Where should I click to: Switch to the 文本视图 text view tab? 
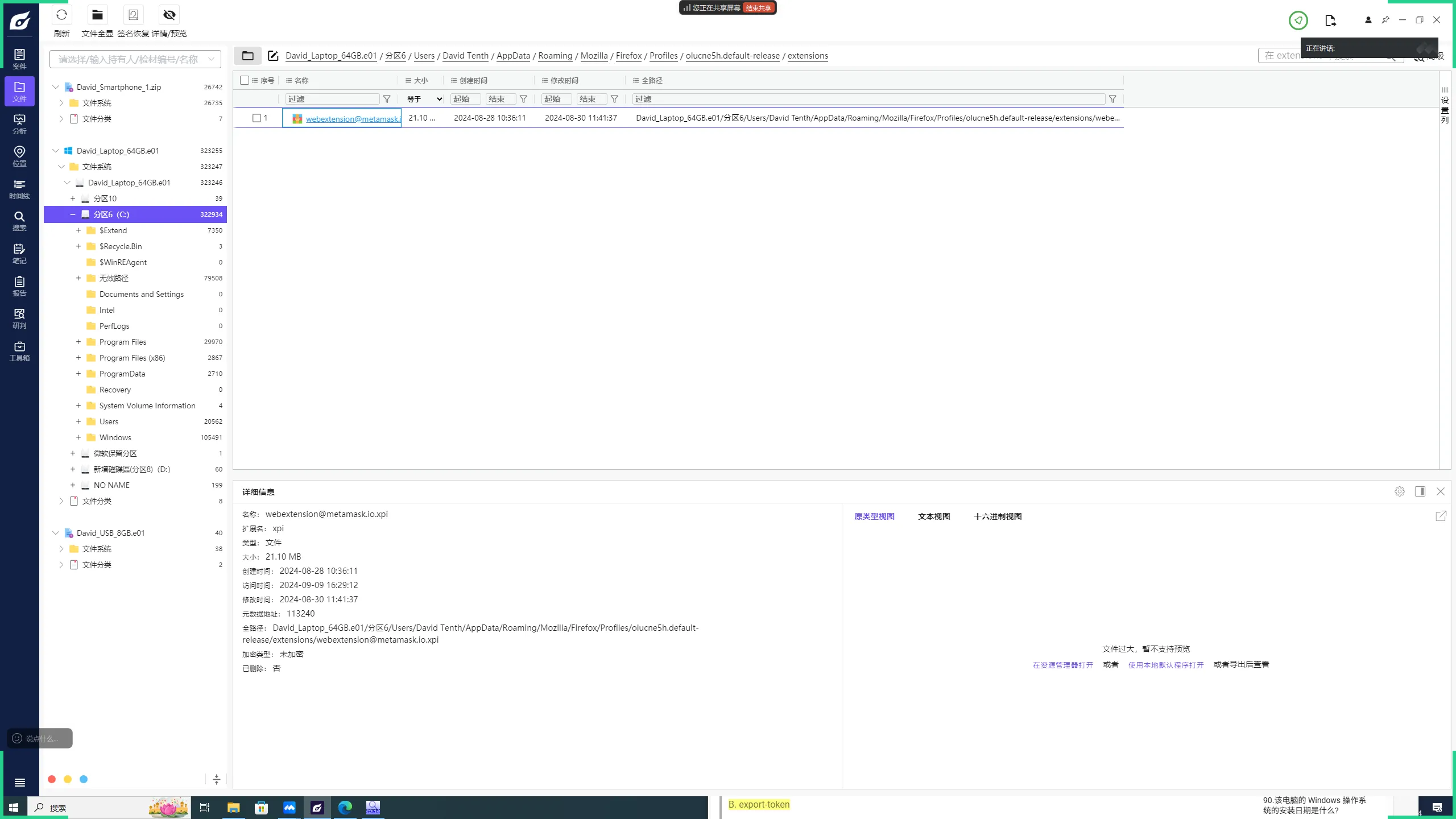(x=934, y=516)
